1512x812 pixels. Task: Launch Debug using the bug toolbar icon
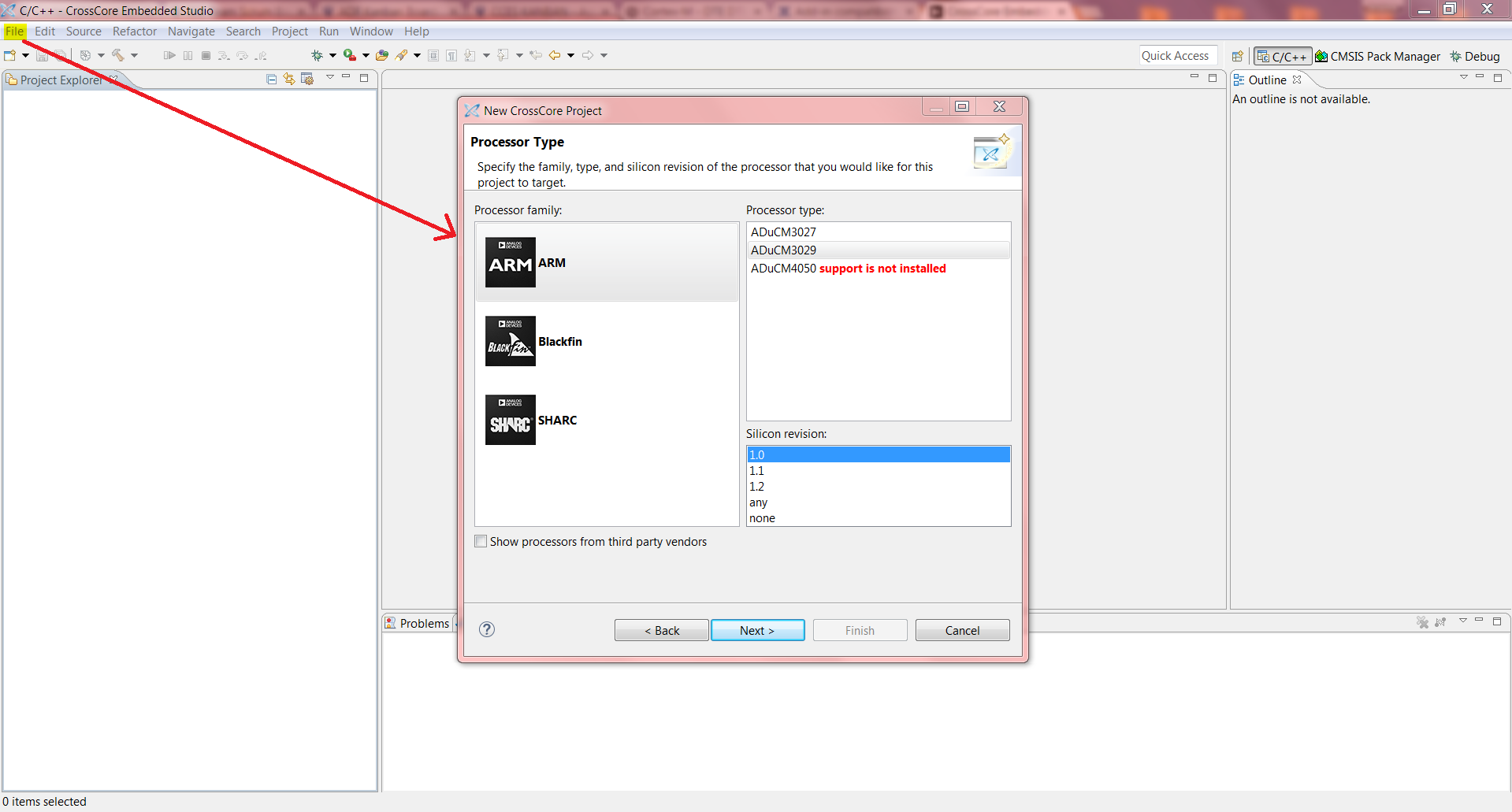click(x=318, y=55)
